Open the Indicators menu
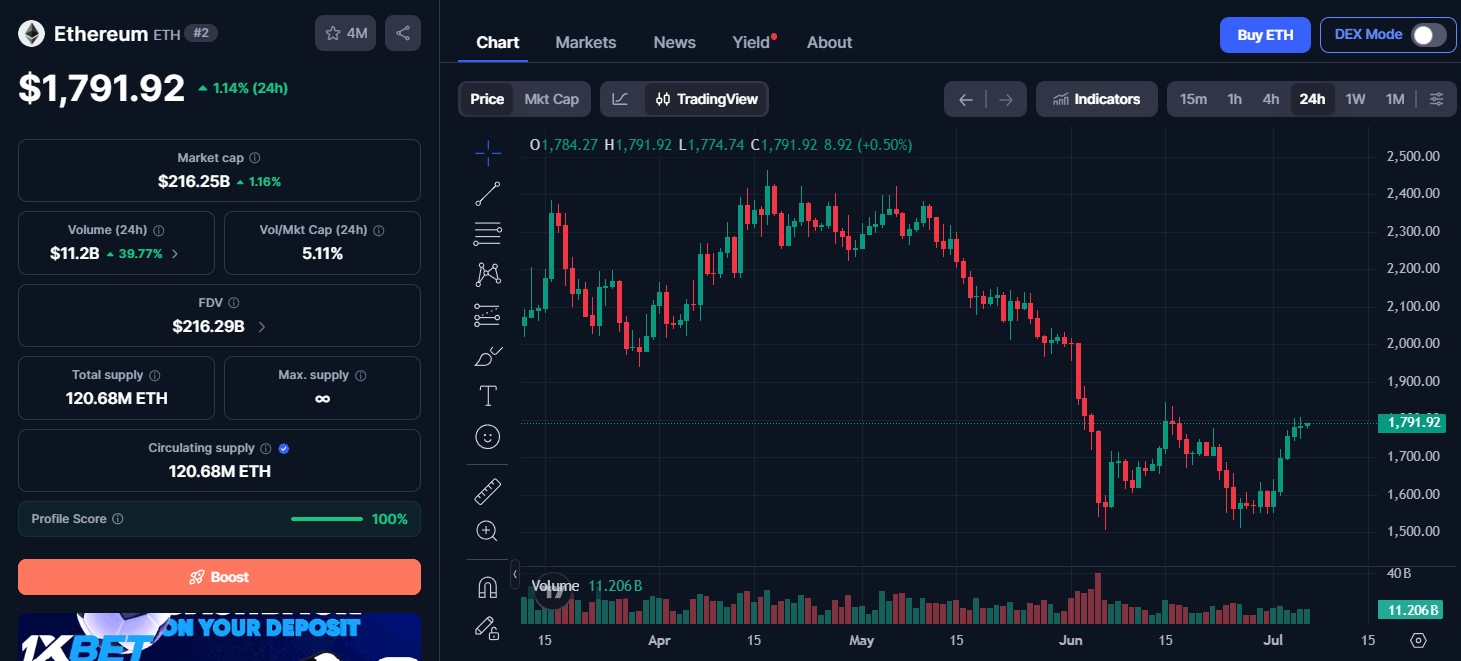Screen dimensions: 1461x661 (1097, 99)
